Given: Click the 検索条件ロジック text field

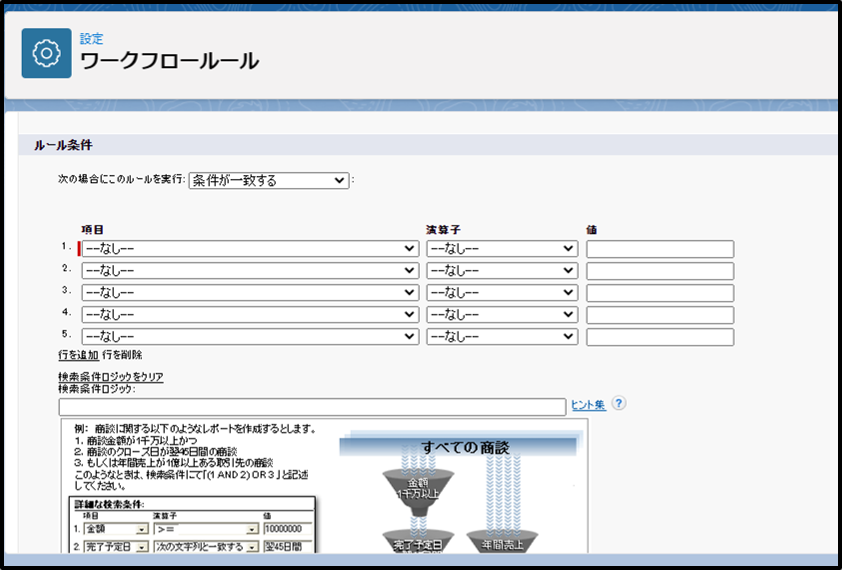Looking at the screenshot, I should (312, 406).
